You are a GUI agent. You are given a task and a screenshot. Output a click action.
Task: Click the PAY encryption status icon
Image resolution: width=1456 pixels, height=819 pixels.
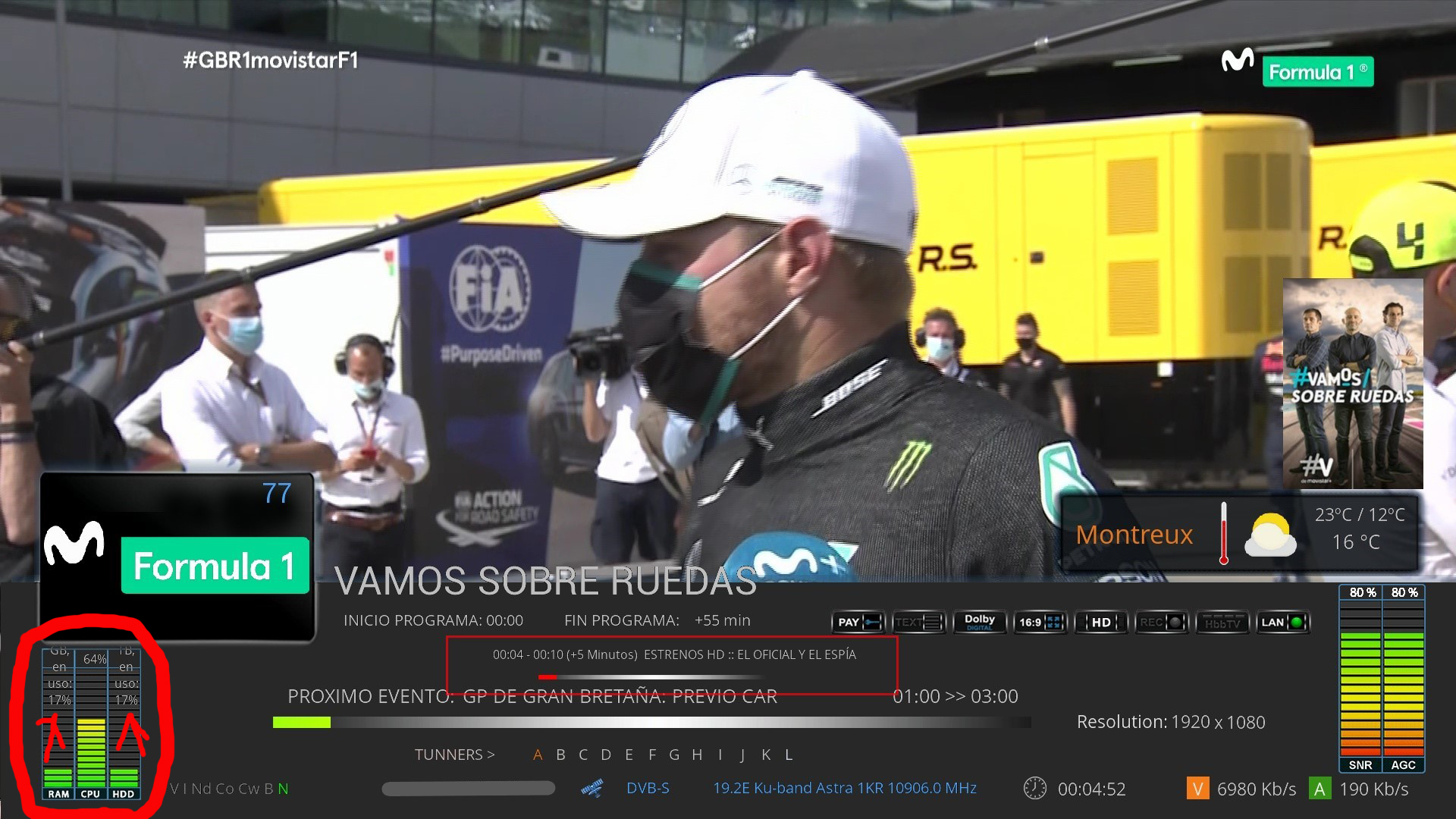(x=858, y=623)
